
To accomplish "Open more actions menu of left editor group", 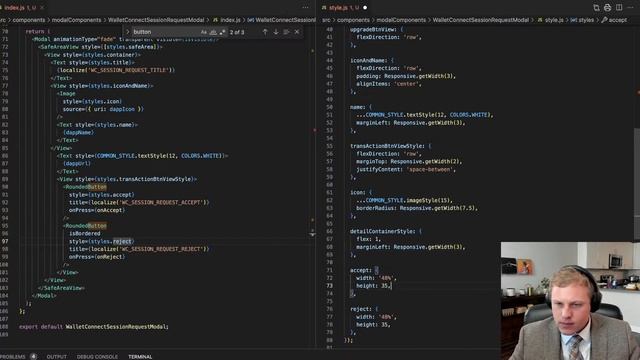I will click(x=305, y=7).
